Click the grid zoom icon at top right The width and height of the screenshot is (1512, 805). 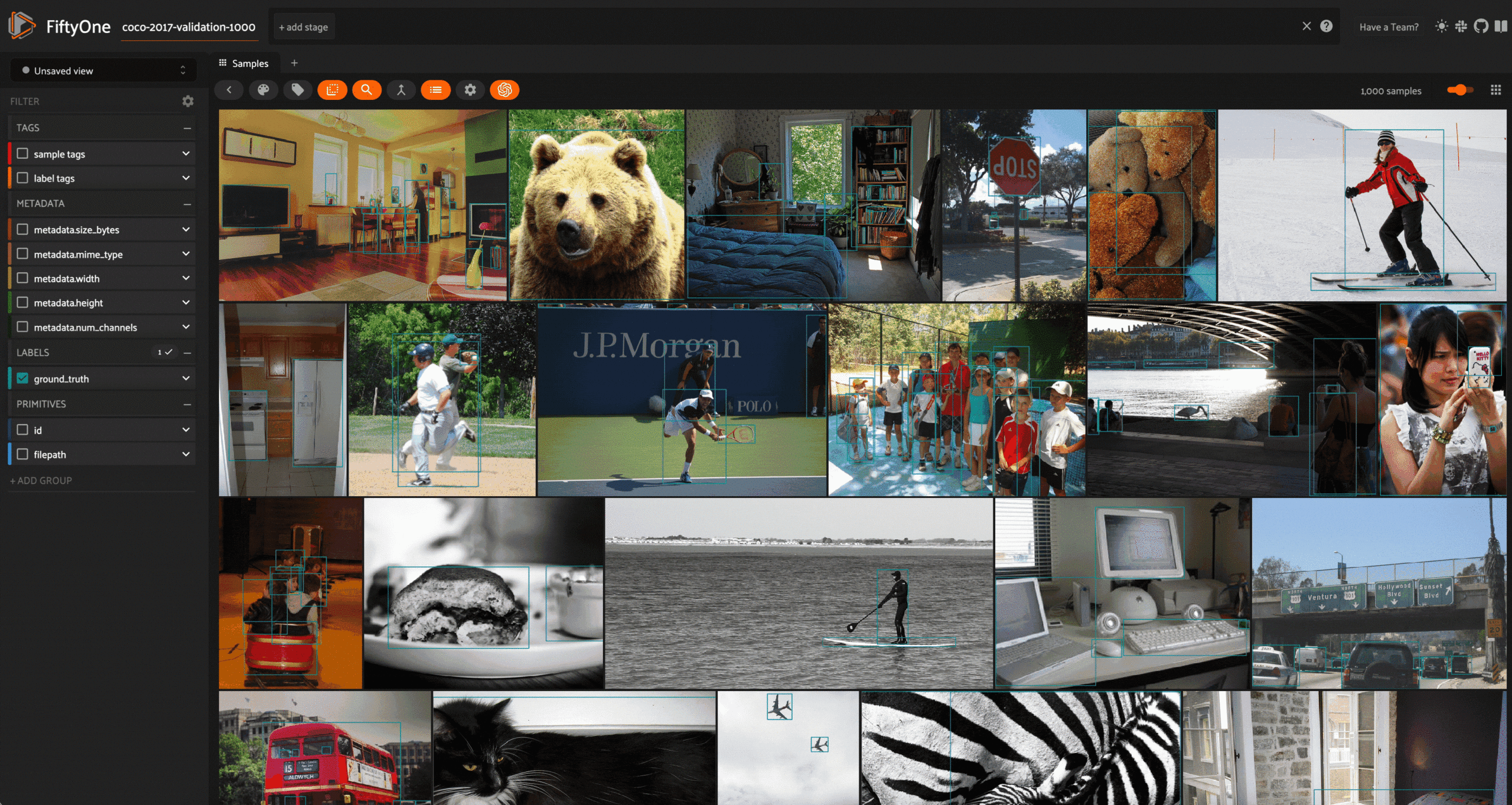(x=1495, y=90)
